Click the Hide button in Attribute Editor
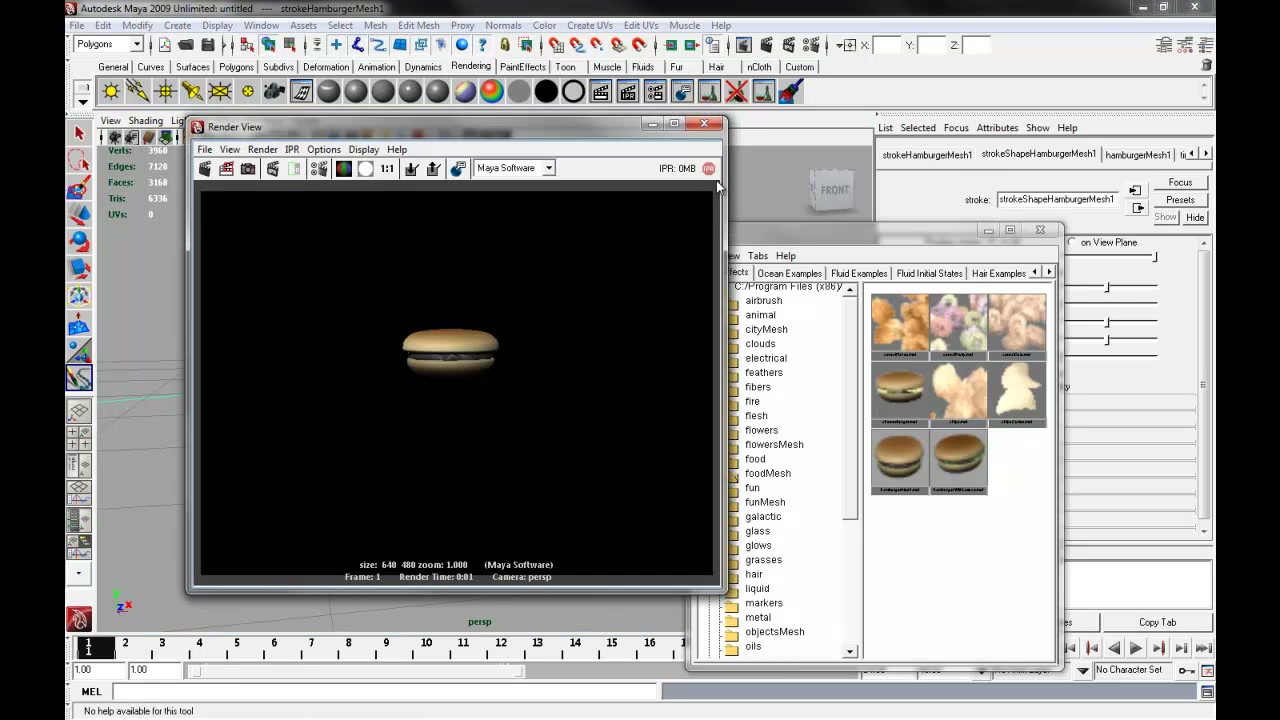Screen dimensions: 1280x720 [1196, 217]
